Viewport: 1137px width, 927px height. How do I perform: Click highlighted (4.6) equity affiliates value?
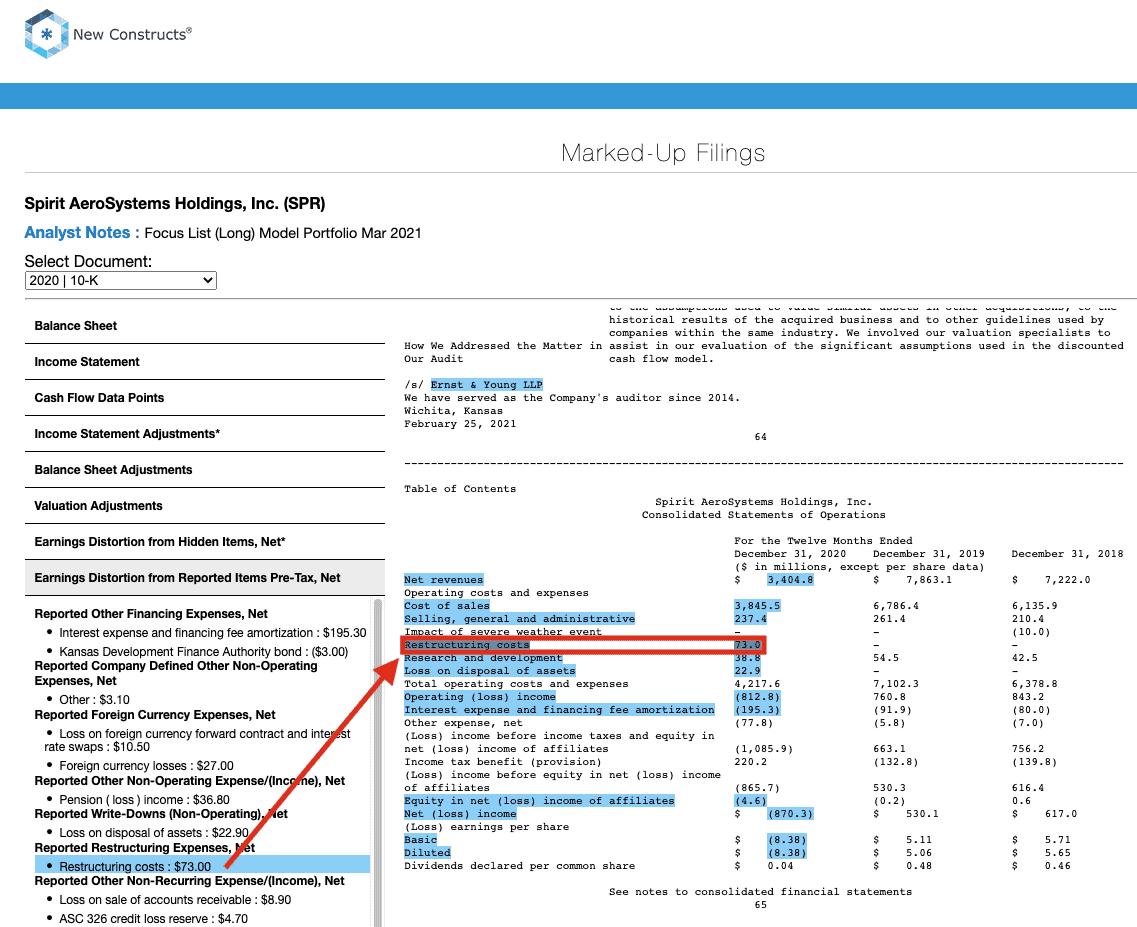click(751, 801)
